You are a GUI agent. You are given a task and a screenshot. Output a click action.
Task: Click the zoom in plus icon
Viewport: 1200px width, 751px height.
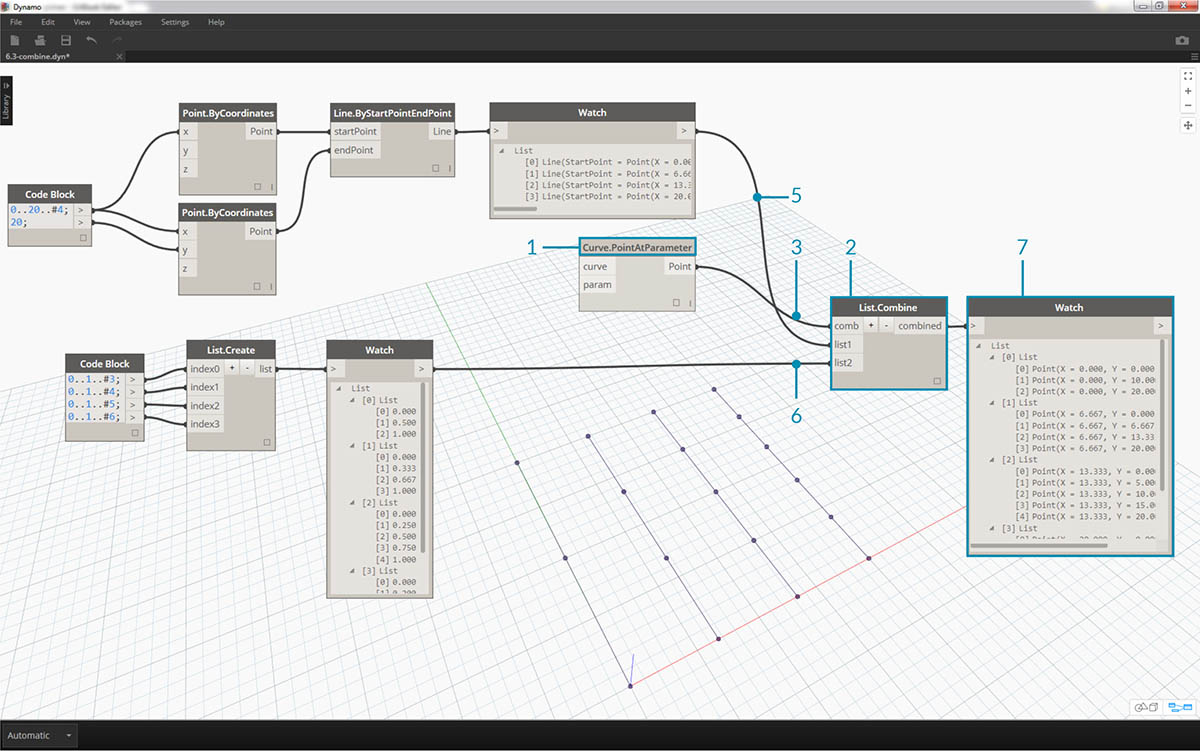1188,91
